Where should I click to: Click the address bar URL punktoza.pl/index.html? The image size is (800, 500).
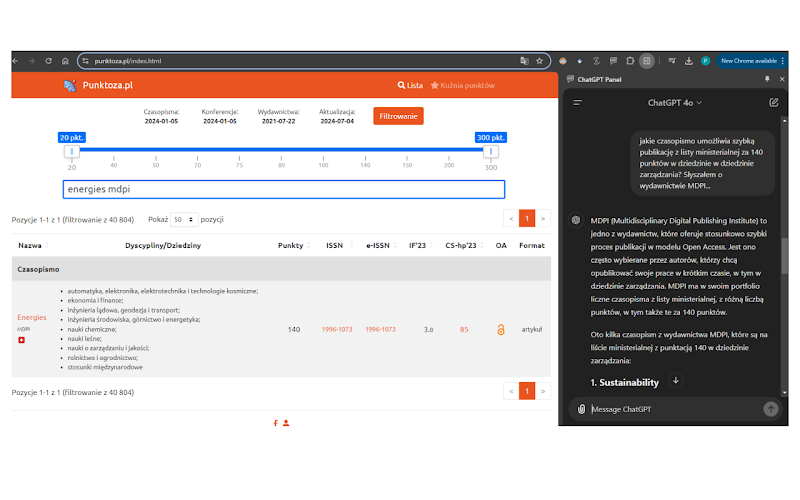(x=128, y=61)
